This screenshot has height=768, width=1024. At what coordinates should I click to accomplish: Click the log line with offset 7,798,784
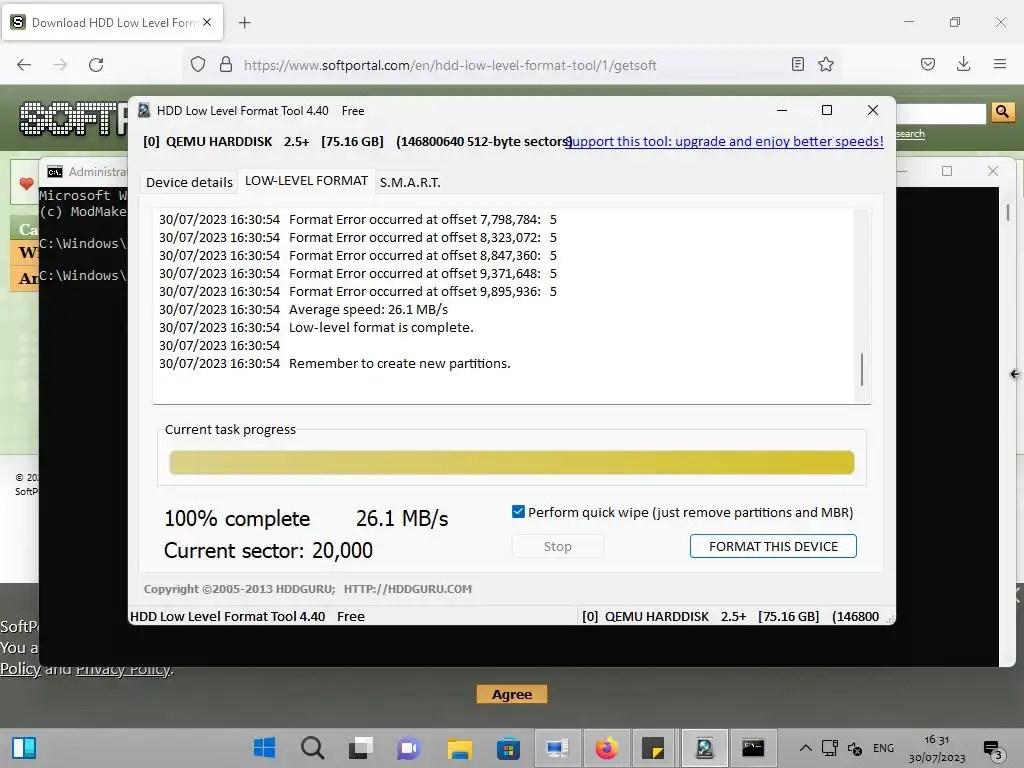pos(358,219)
